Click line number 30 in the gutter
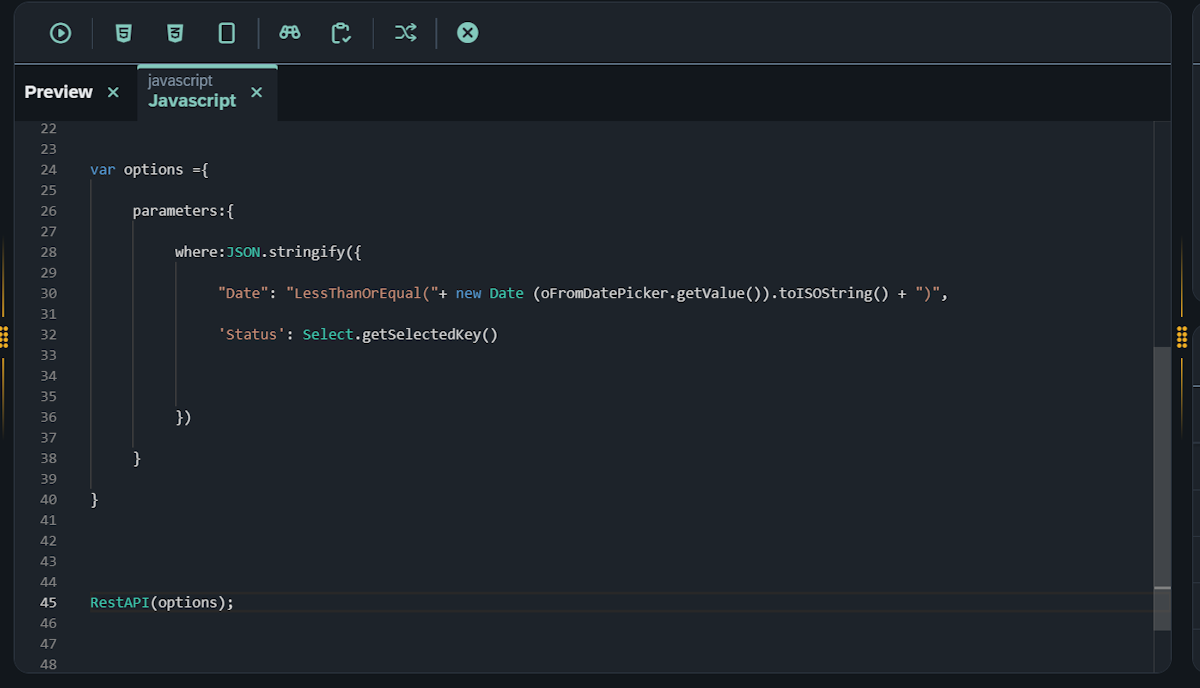The width and height of the screenshot is (1200, 688). coord(48,293)
